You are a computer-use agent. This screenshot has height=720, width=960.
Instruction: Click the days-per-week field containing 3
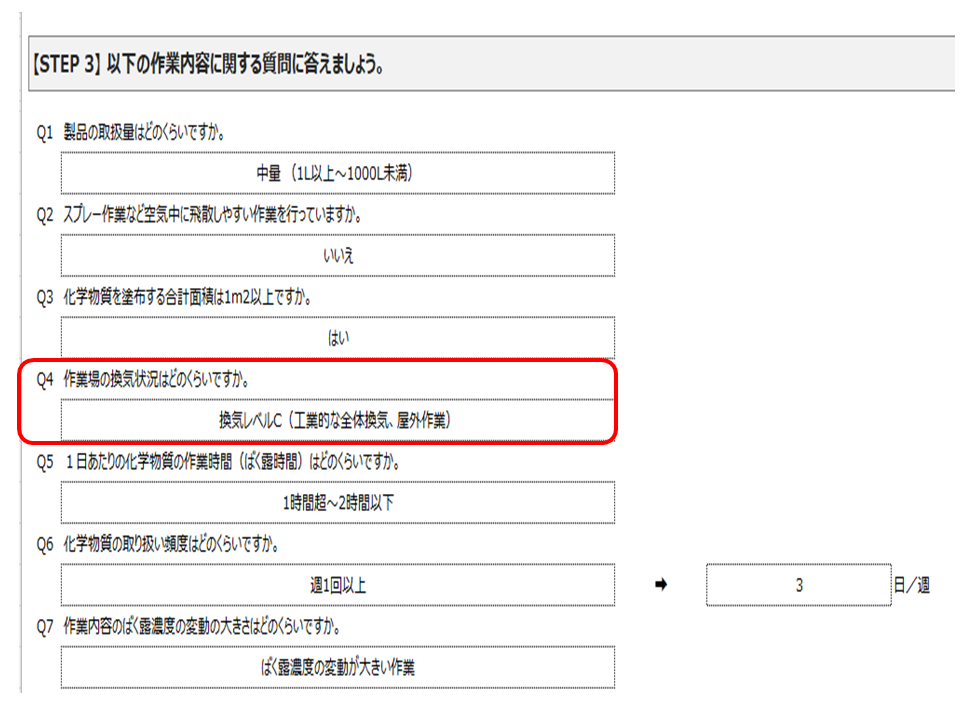(x=798, y=585)
